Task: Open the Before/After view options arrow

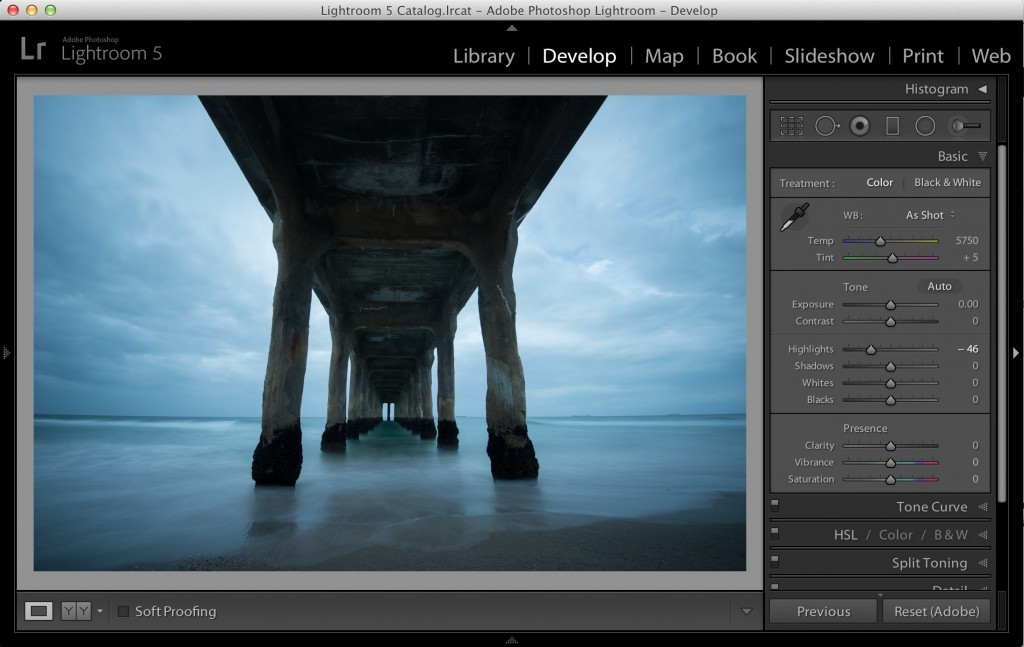Action: pos(100,612)
